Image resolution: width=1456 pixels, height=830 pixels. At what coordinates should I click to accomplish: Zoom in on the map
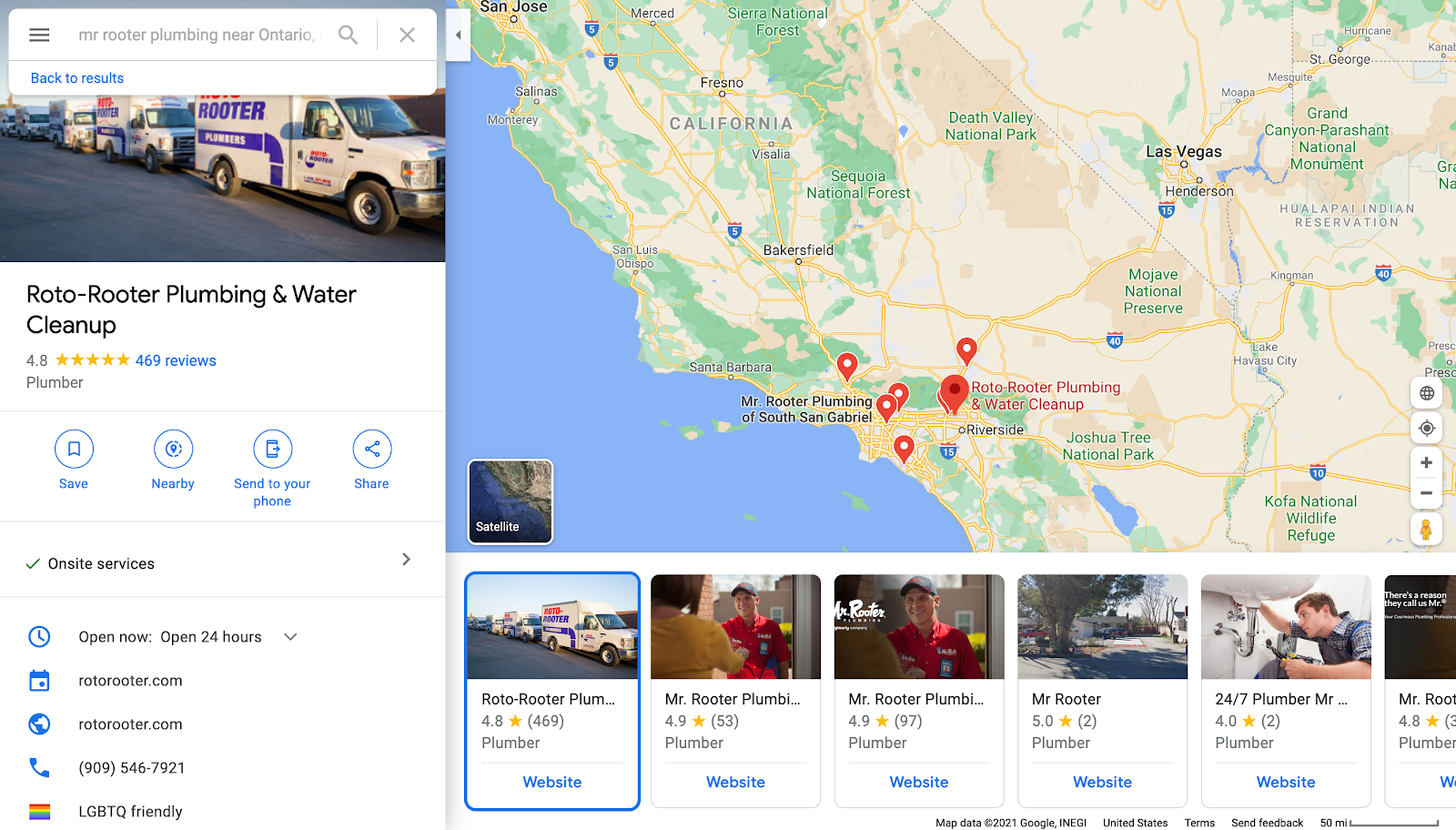[1426, 462]
